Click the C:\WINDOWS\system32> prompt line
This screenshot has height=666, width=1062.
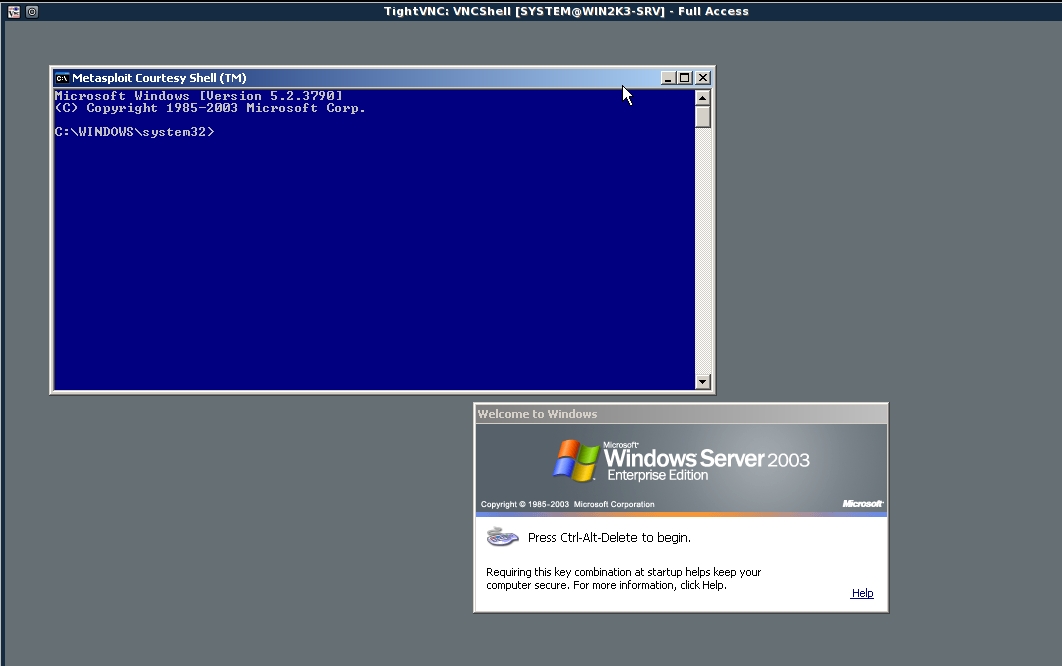(x=134, y=132)
